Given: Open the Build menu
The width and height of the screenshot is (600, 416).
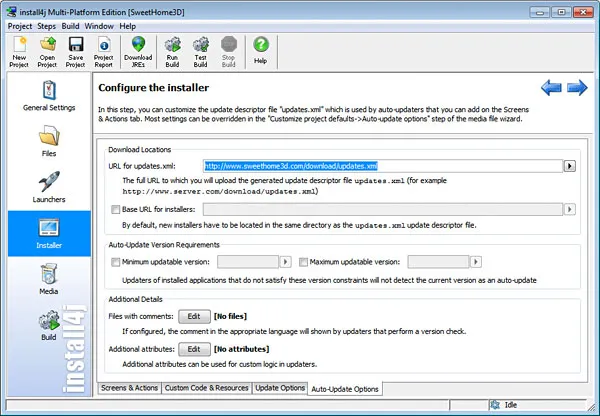Looking at the screenshot, I should (70, 26).
